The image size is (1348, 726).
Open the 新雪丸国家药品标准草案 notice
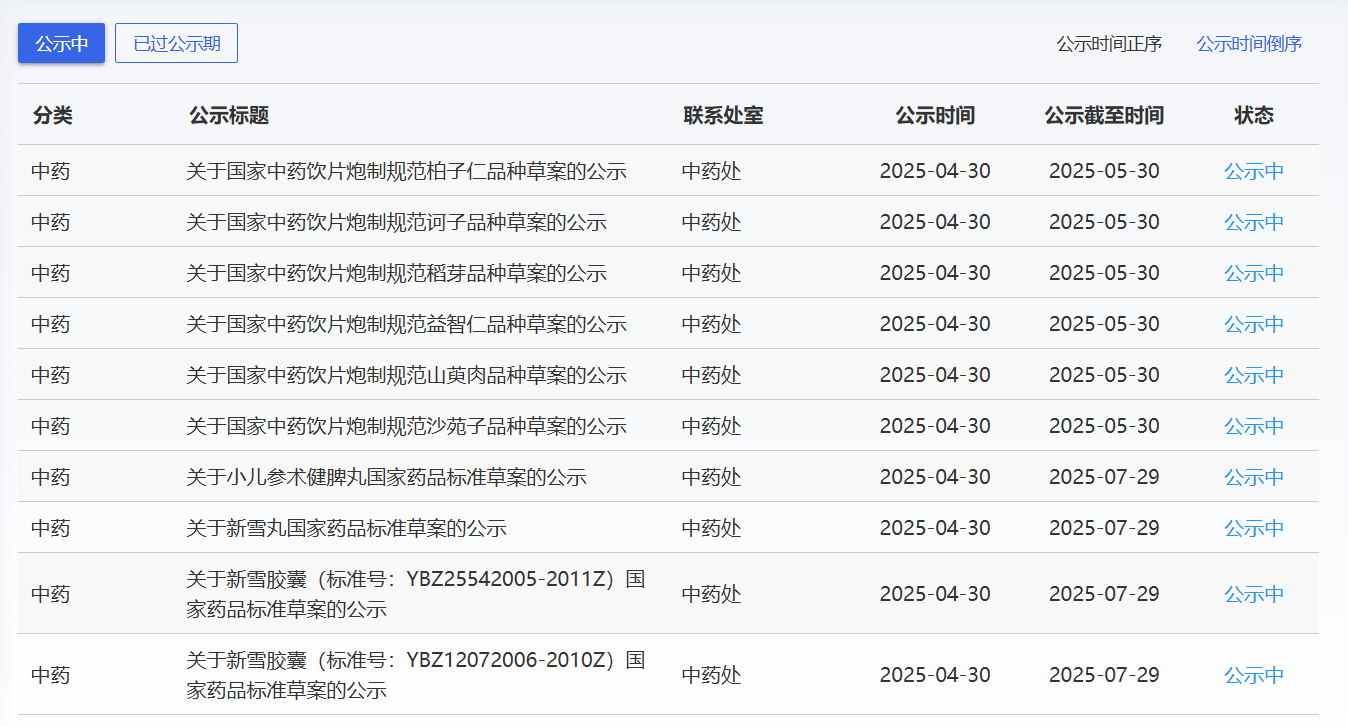pyautogui.click(x=346, y=528)
